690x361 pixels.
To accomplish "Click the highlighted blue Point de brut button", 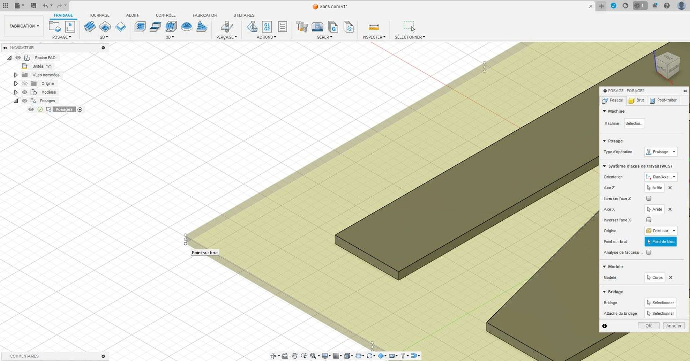I will tap(661, 242).
